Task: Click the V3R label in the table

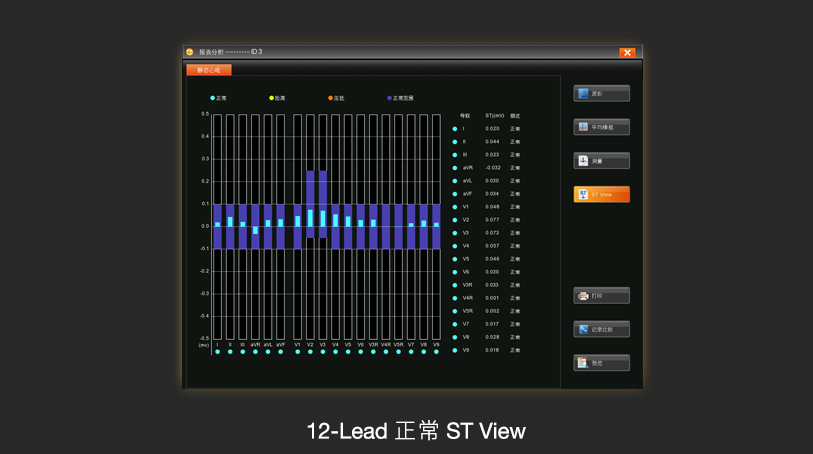Action: [x=467, y=285]
